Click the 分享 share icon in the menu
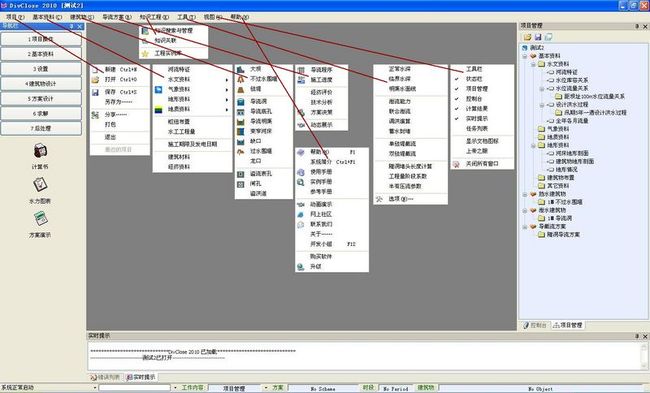Viewport: 650px width, 393px height. tap(95, 114)
